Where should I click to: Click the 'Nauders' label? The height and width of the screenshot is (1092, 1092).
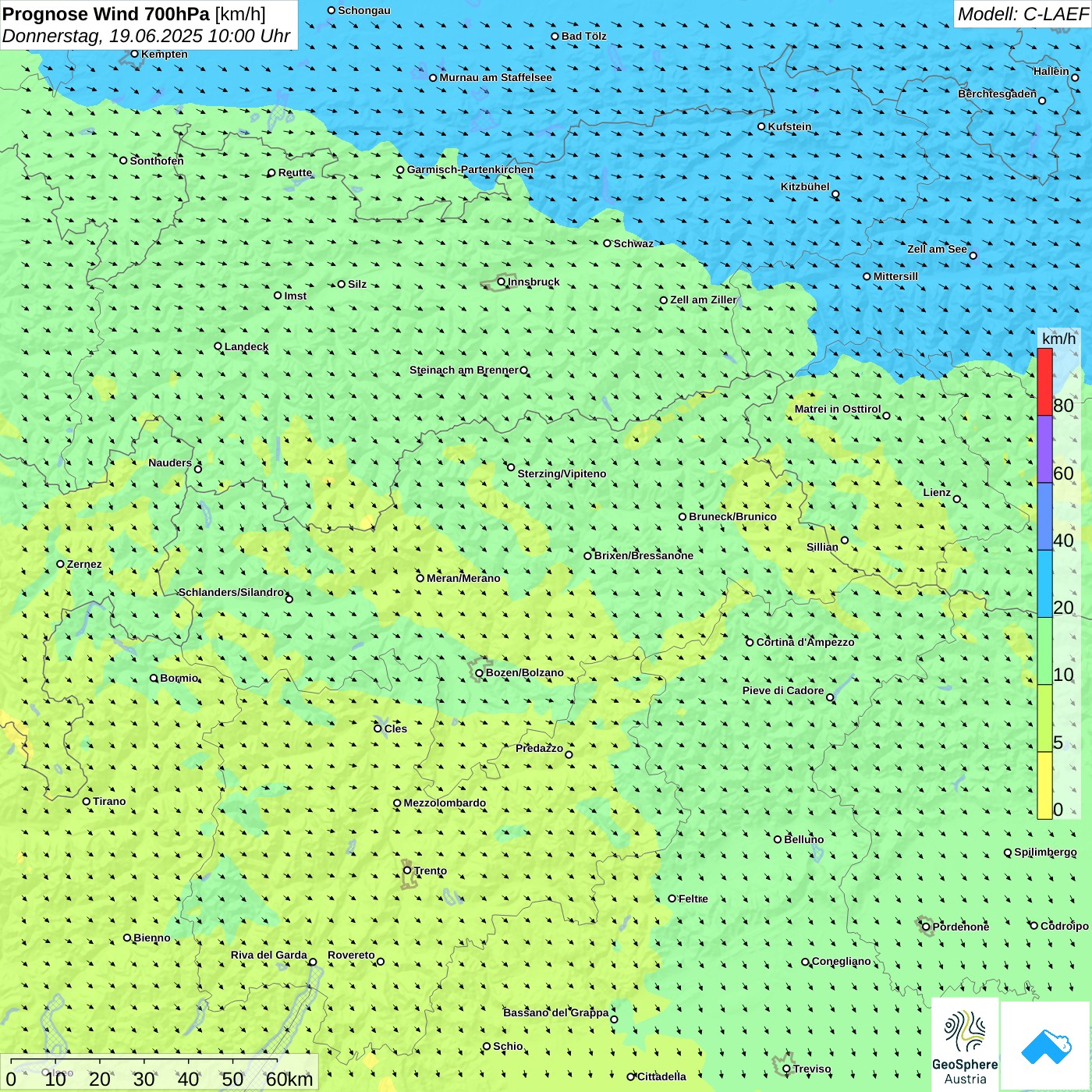[x=170, y=463]
